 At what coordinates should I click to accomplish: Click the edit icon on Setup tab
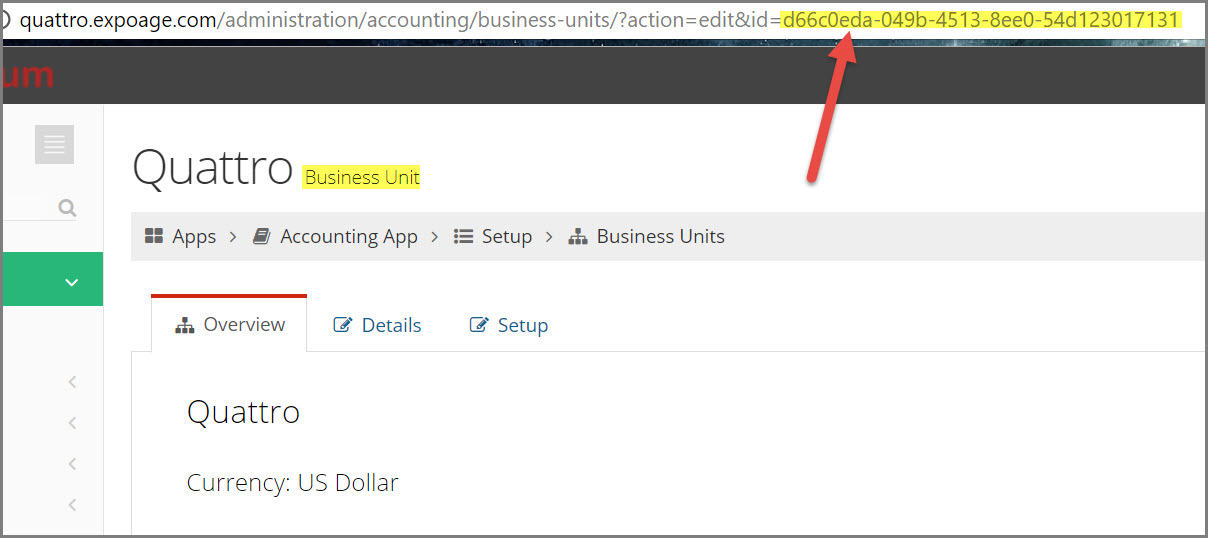pyautogui.click(x=479, y=325)
